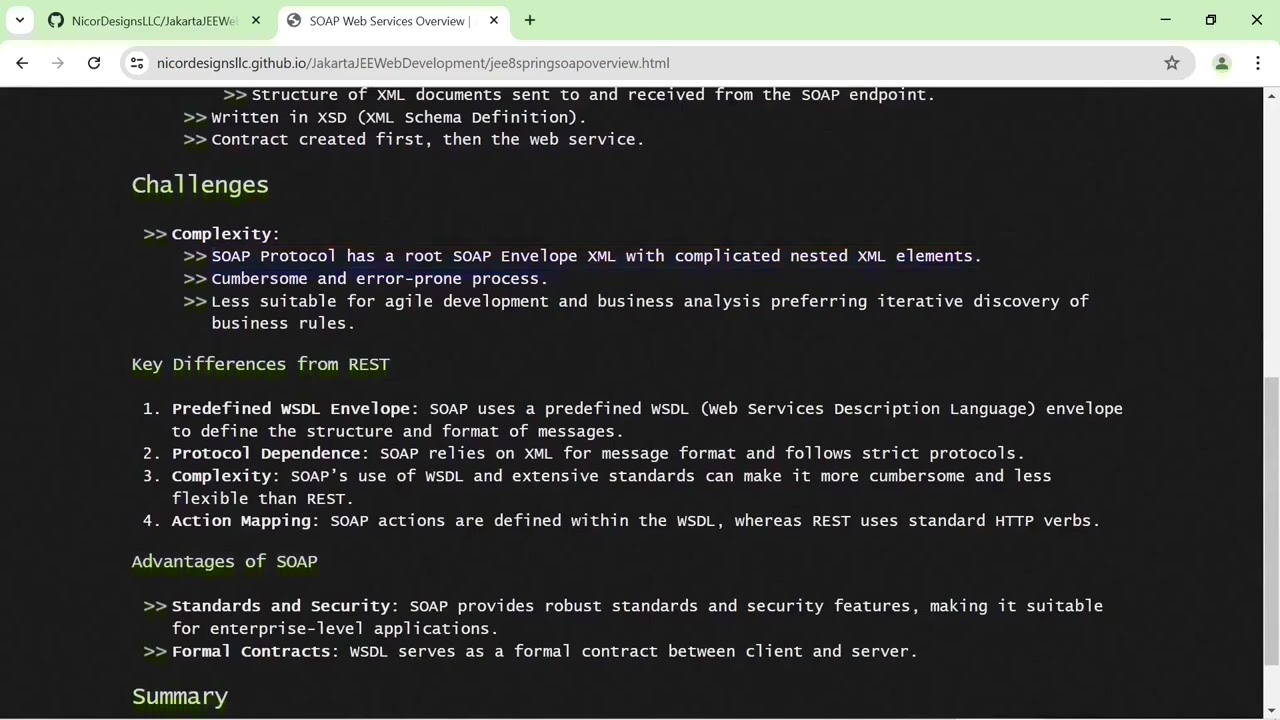Viewport: 1280px width, 720px height.
Task: Open the Chrome three-dot menu
Action: coord(1258,63)
